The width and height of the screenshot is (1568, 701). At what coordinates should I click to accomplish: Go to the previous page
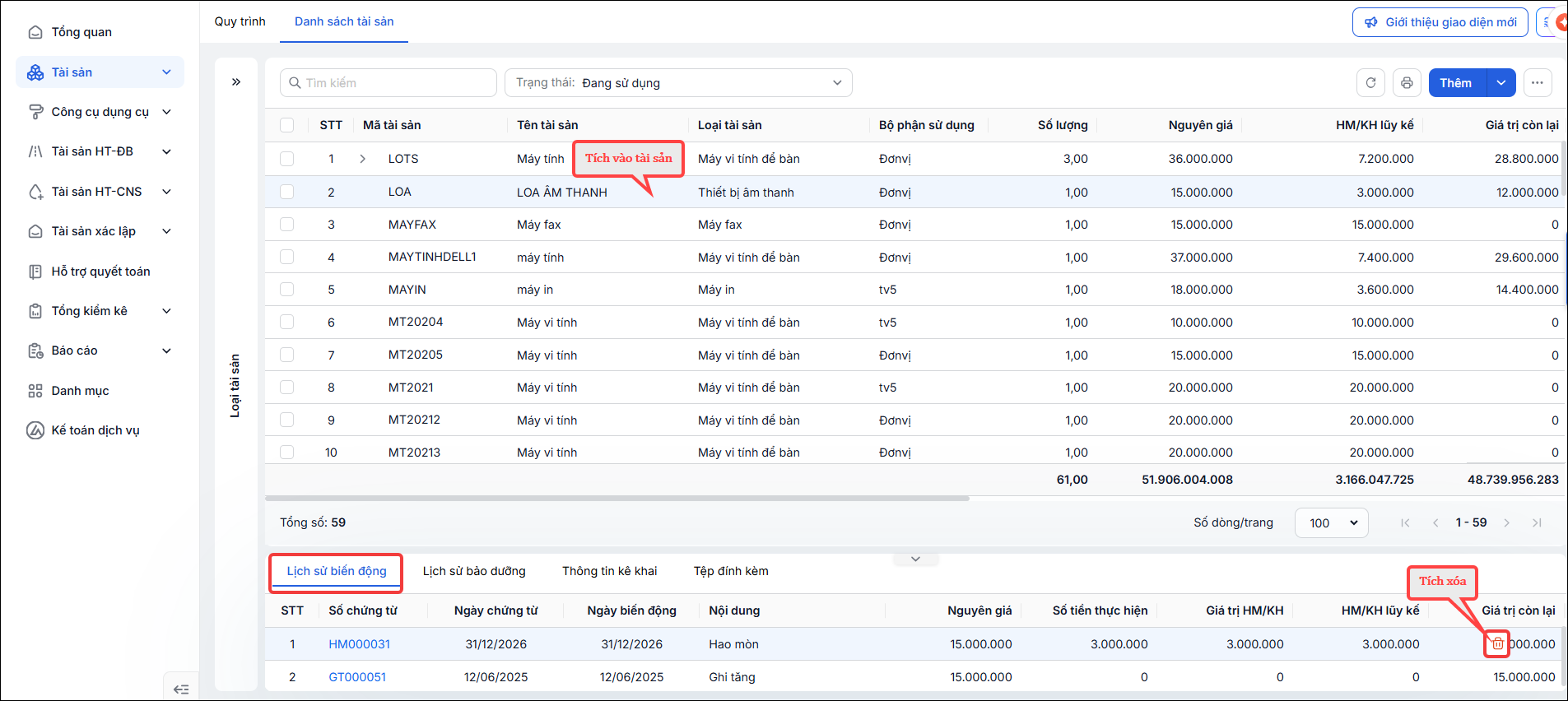coord(1435,522)
